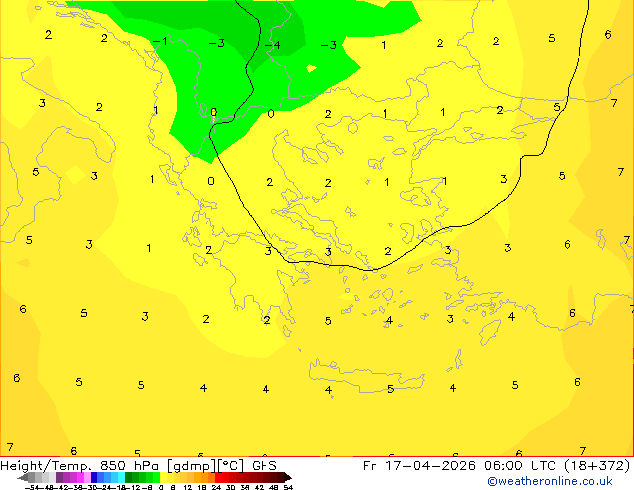Click the '(18+372)' forecast run label
The height and width of the screenshot is (490, 634).
coord(597,466)
